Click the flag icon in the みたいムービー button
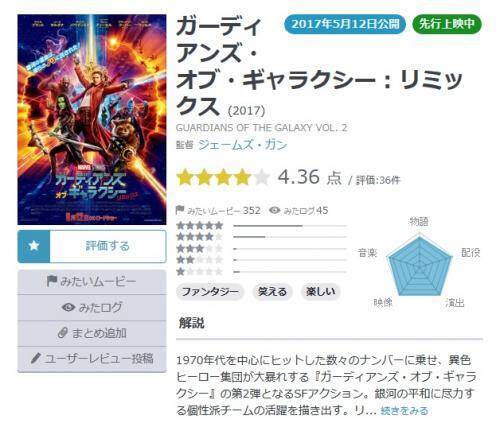This screenshot has width=500, height=431. [x=52, y=281]
